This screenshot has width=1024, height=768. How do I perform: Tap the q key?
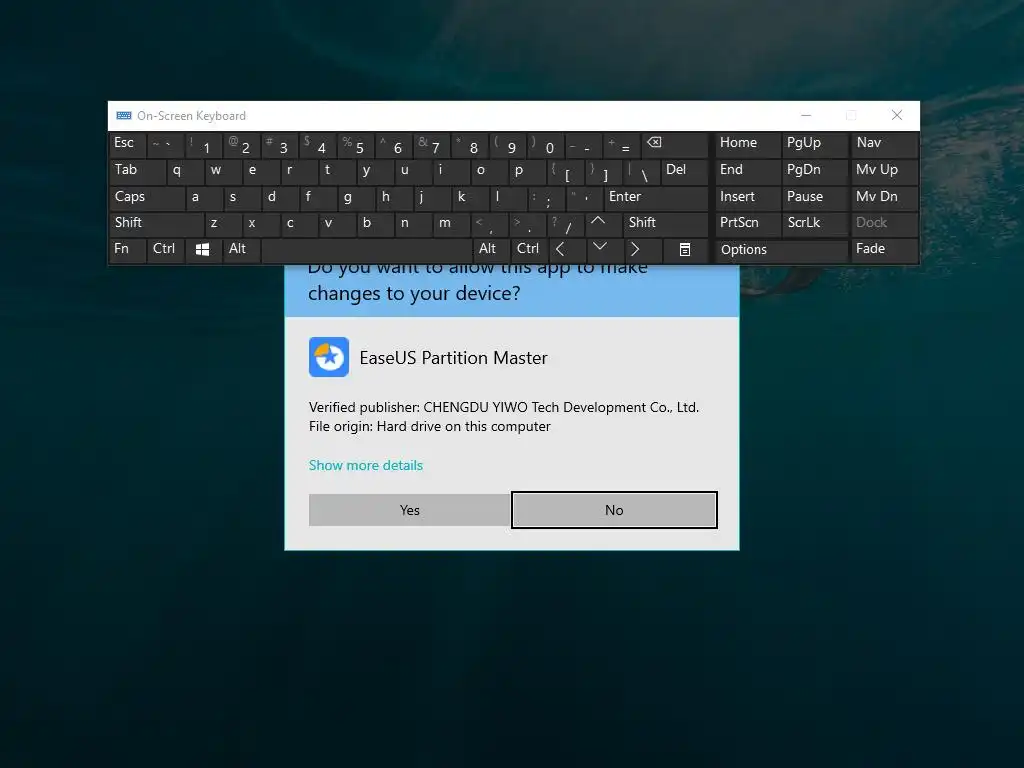(x=185, y=171)
